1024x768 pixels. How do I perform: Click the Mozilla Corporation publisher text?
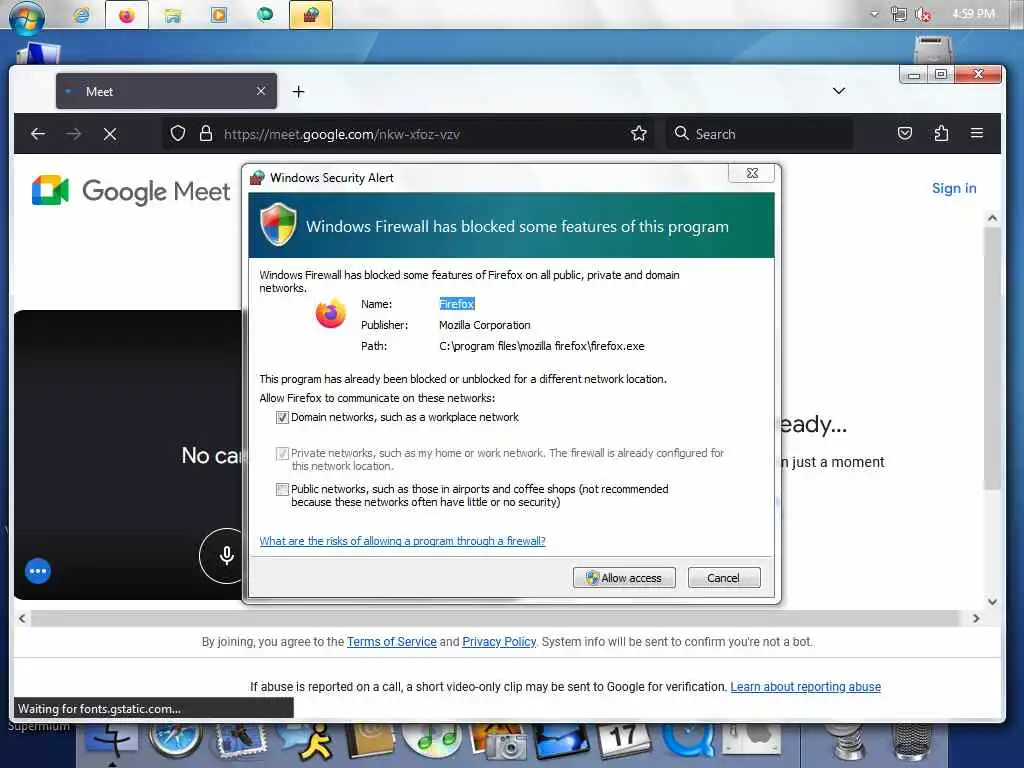(x=485, y=325)
